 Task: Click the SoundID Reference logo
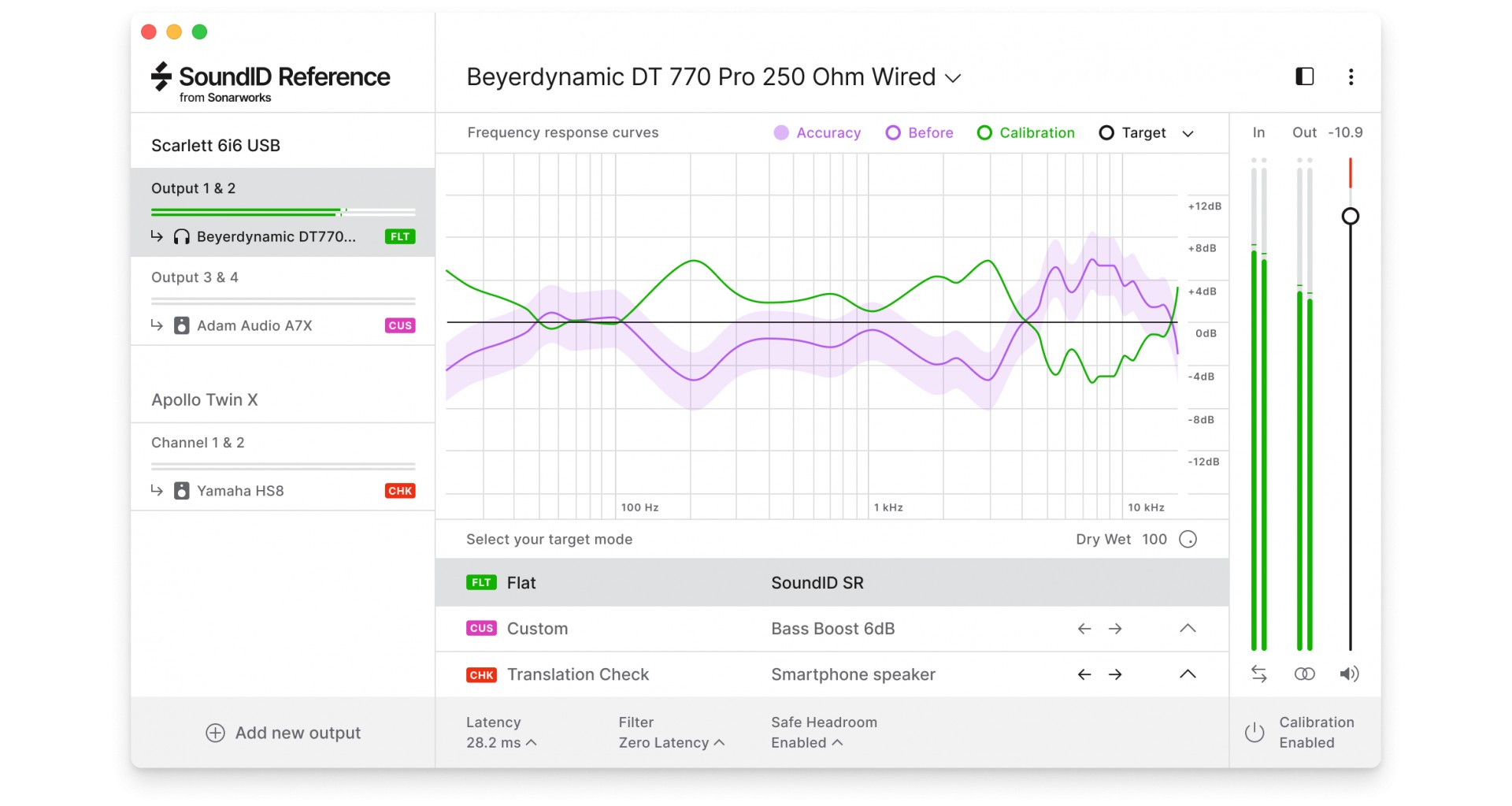(x=270, y=82)
